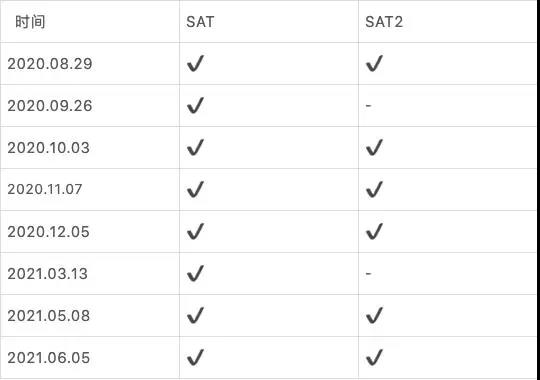The image size is (540, 380).
Task: Click the SAT2 checkmark for 2020.08.29
Action: [x=374, y=63]
